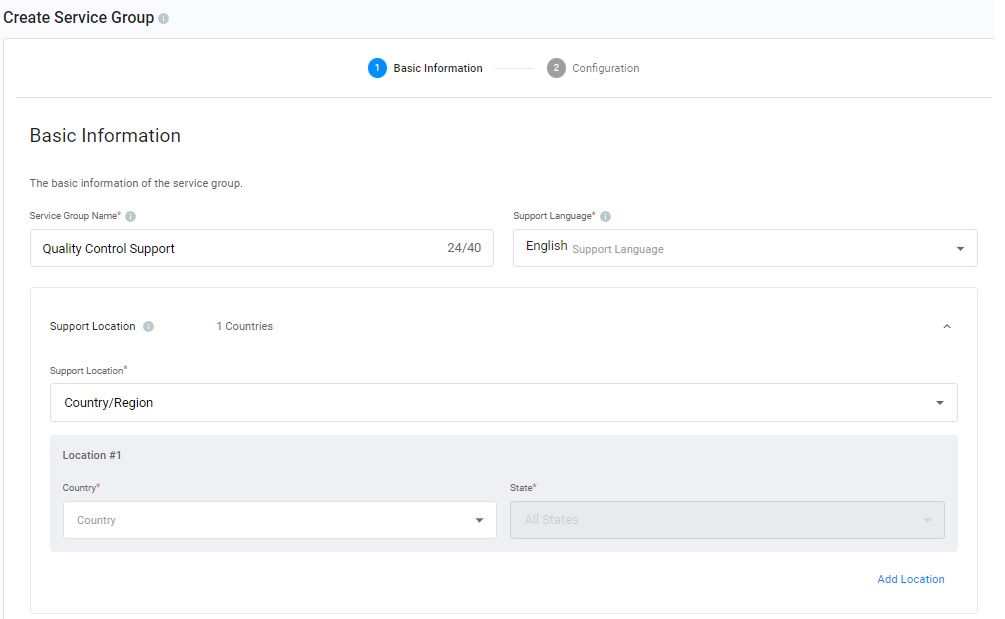The image size is (1005, 619).
Task: Collapse the Support Location section with chevron
Action: coord(947,327)
